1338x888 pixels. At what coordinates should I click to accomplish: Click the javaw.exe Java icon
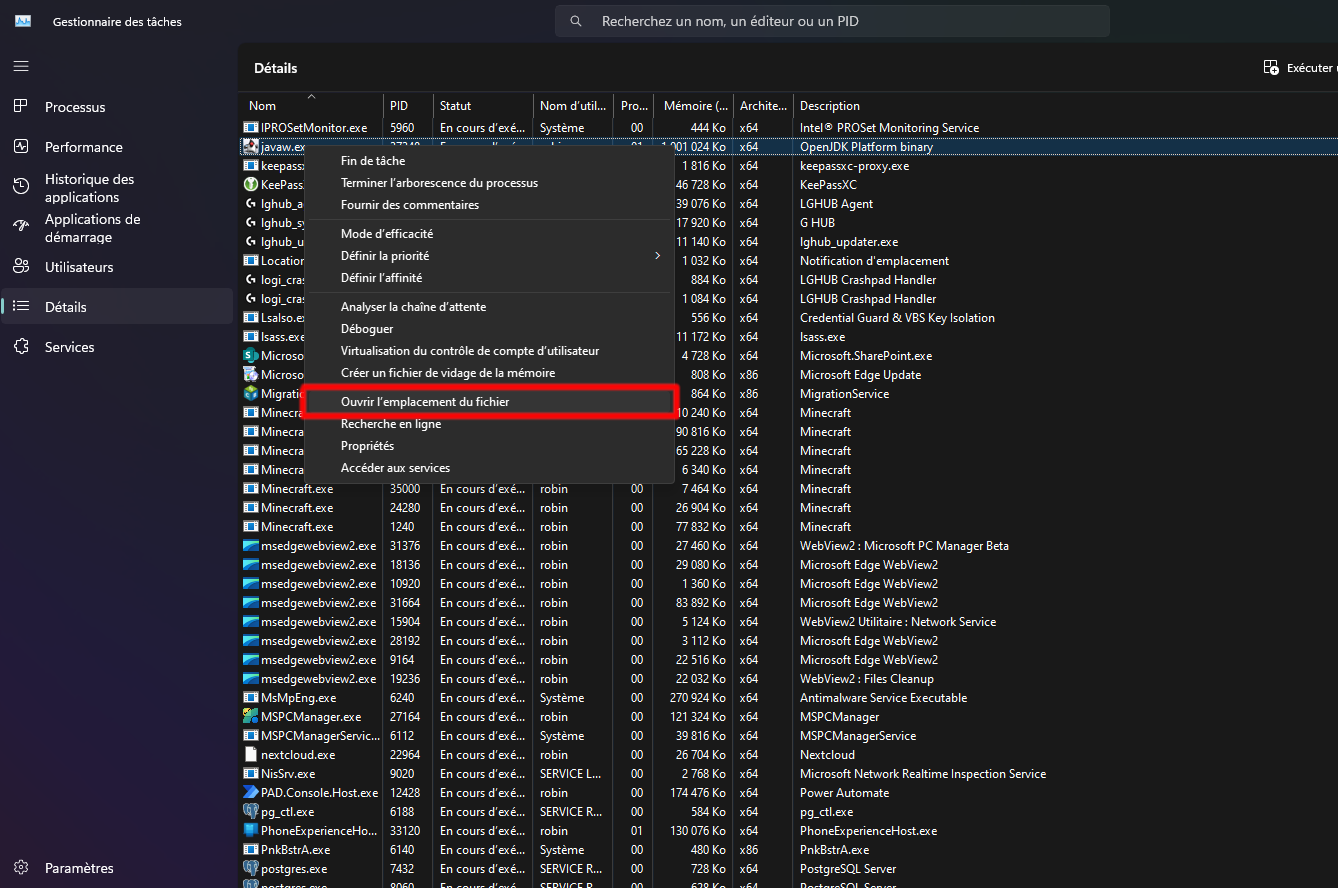(x=251, y=147)
